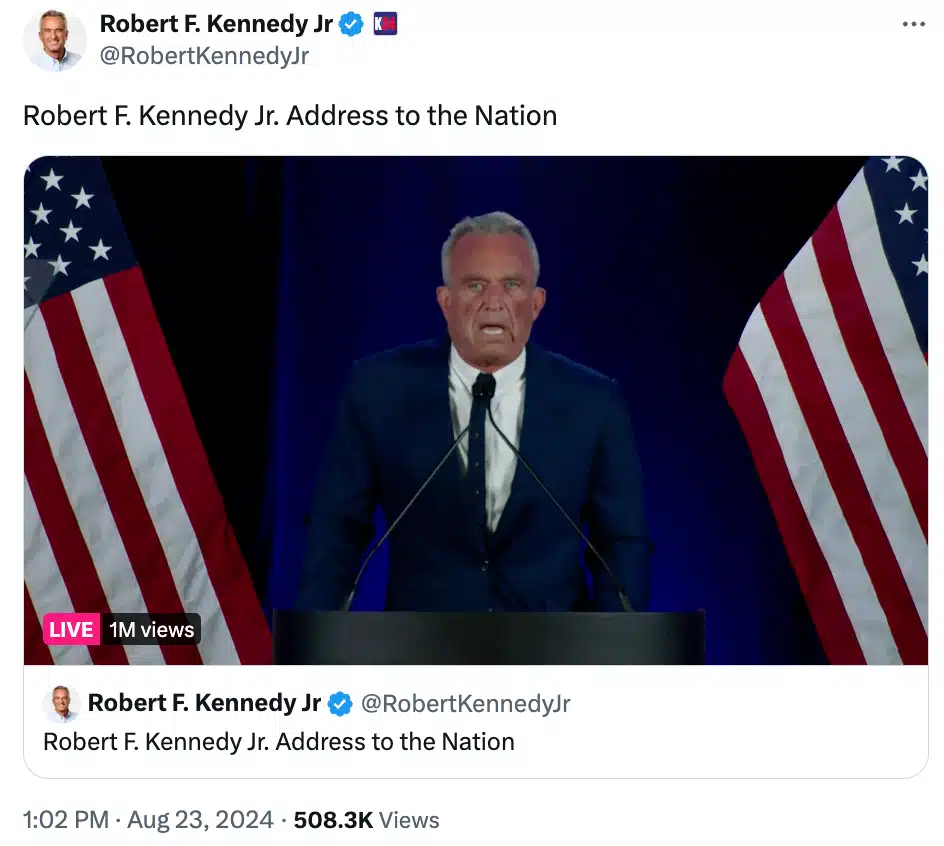This screenshot has width=944, height=846.
Task: Click the verified badge in the quoted post
Action: tap(340, 703)
